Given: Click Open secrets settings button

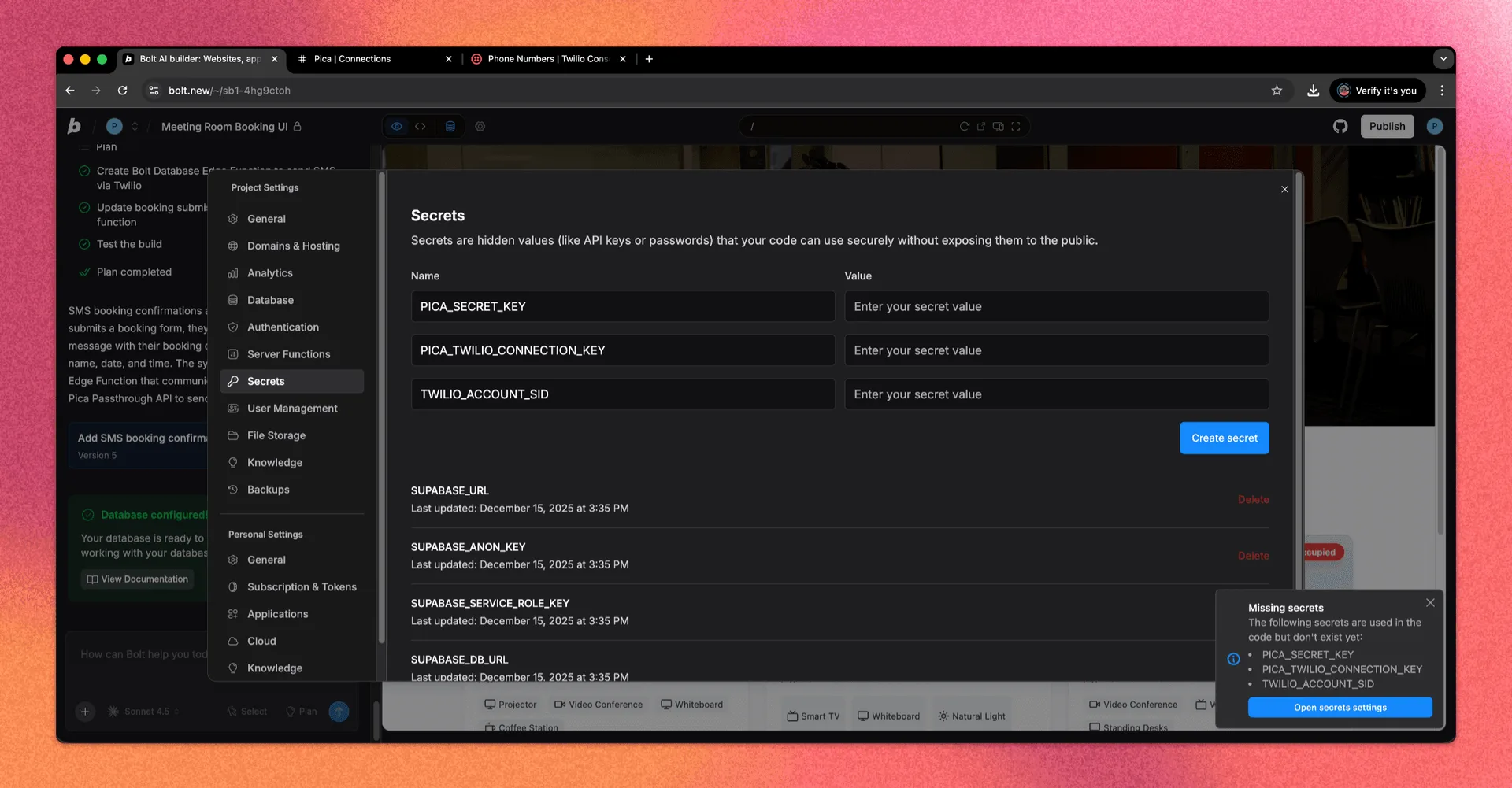Looking at the screenshot, I should pos(1340,708).
